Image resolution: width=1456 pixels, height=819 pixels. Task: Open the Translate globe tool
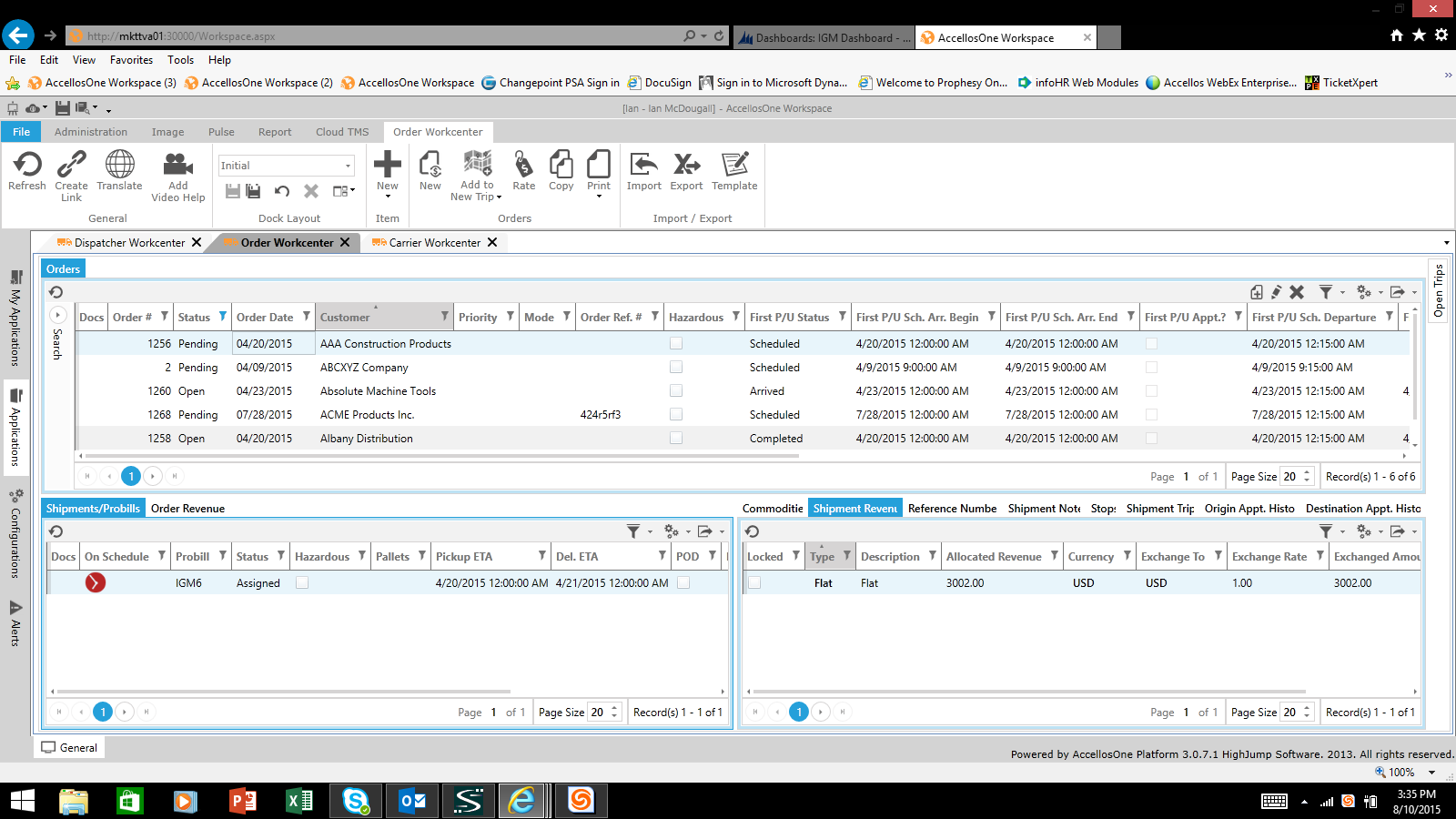pyautogui.click(x=119, y=165)
